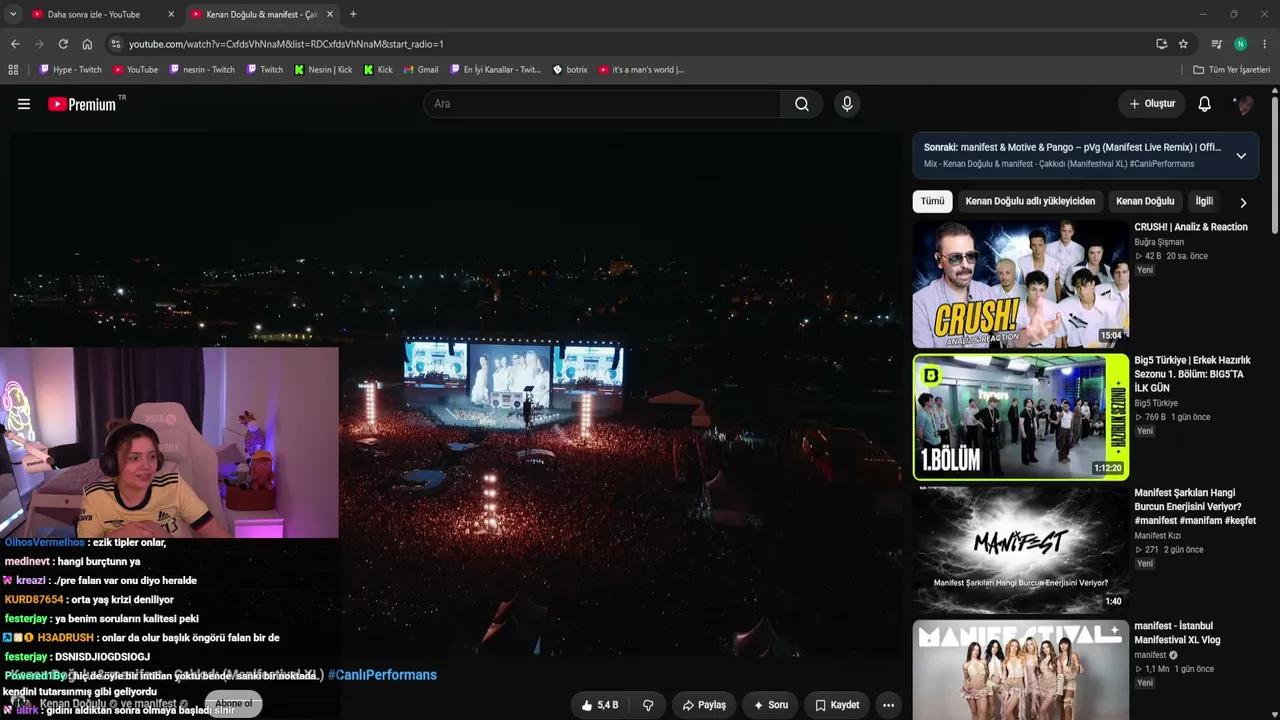This screenshot has height=720, width=1280.
Task: Open title 'CRUSH! | Analiz & Reaction'
Action: coord(1191,227)
